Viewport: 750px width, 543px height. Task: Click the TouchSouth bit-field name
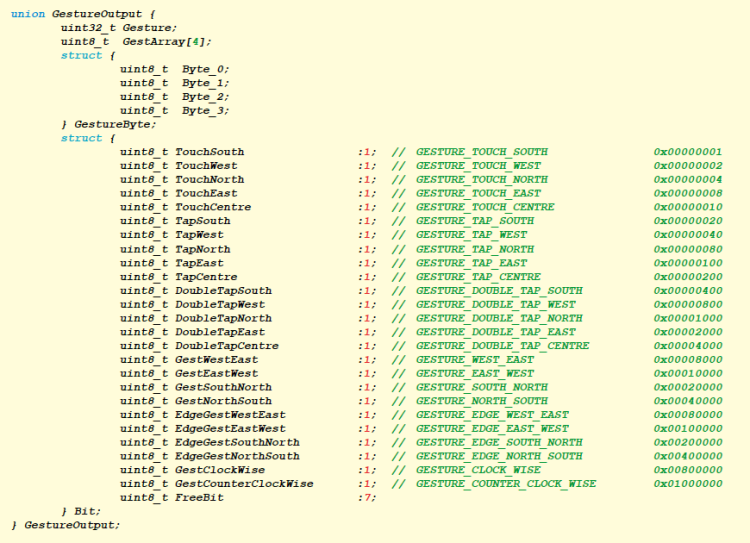coord(209,152)
